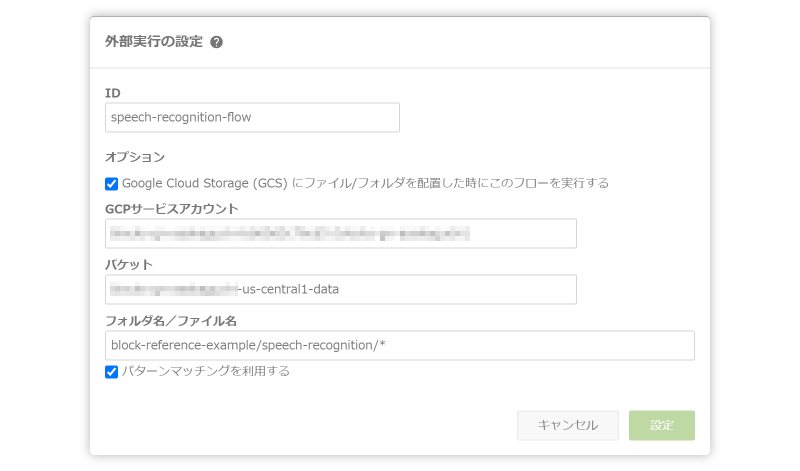Click inside the バケット input field
800x471 pixels.
pyautogui.click(x=341, y=289)
